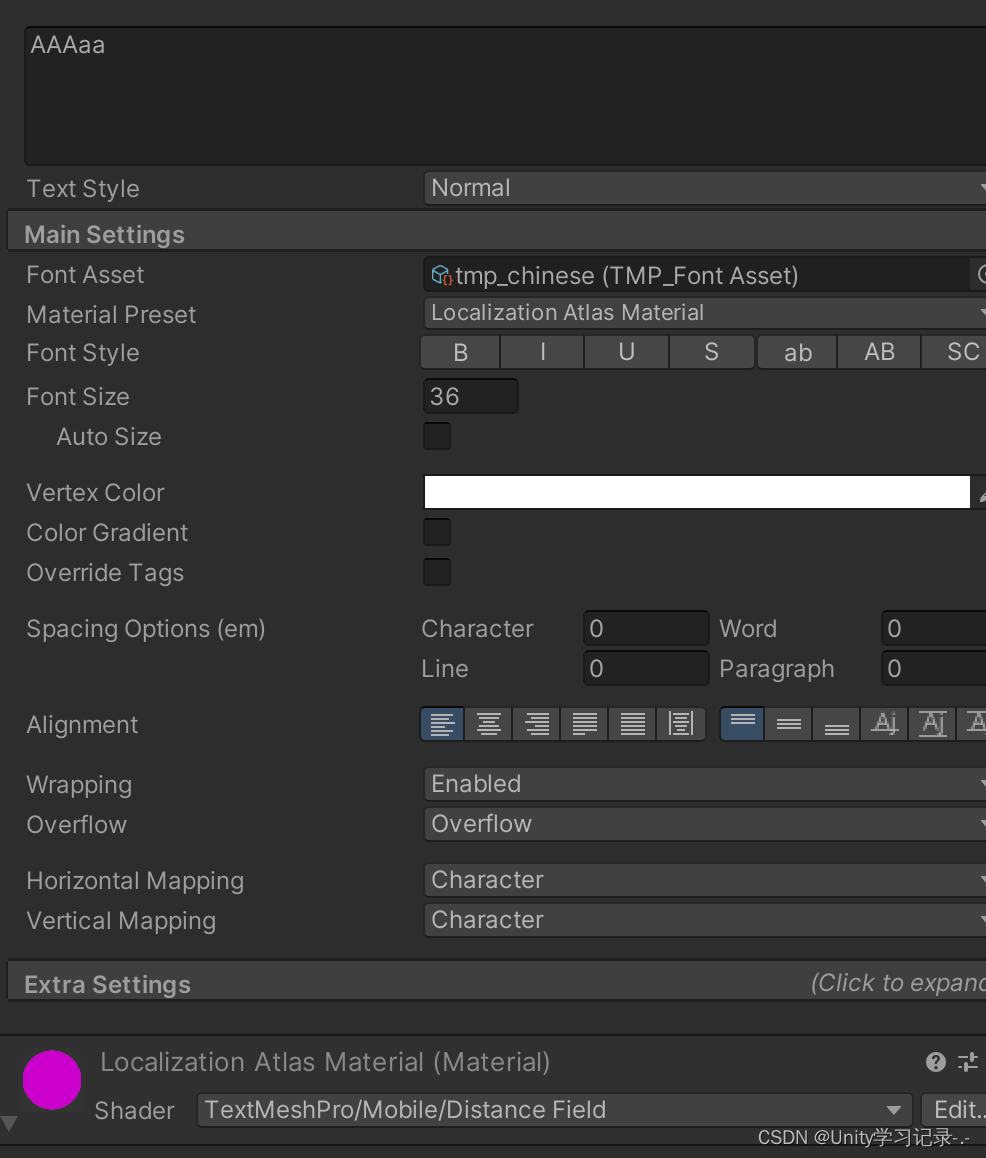The width and height of the screenshot is (986, 1158).
Task: Open the material preset manager icon
Action: (967, 1062)
